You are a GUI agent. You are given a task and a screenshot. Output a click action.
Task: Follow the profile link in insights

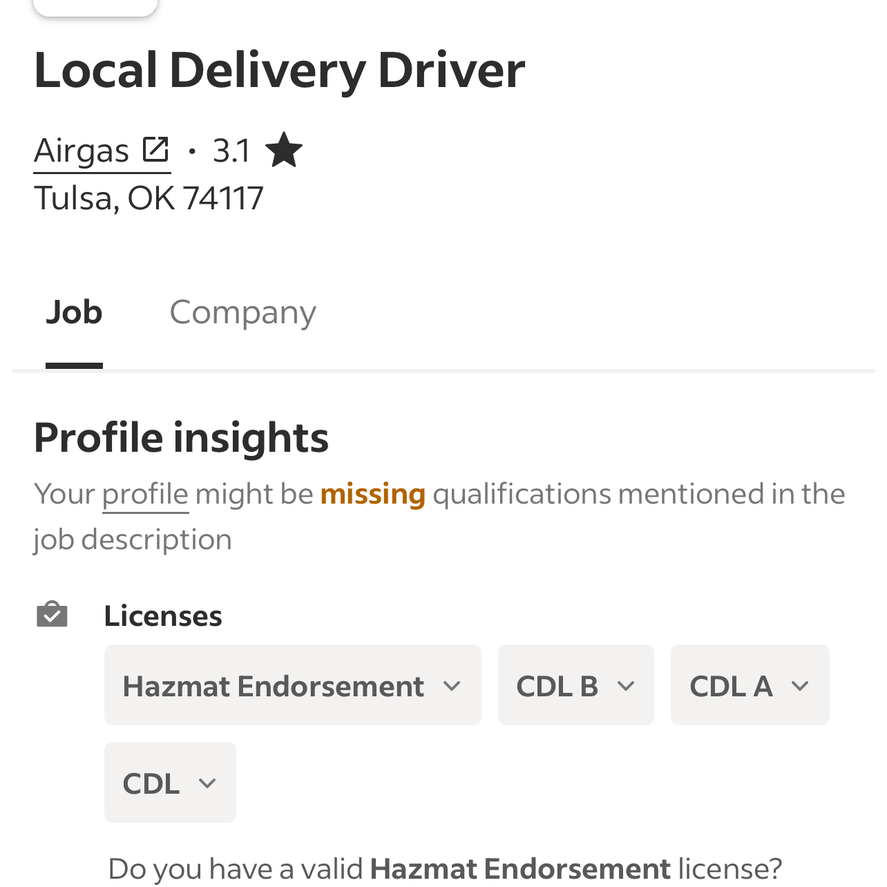click(x=145, y=495)
